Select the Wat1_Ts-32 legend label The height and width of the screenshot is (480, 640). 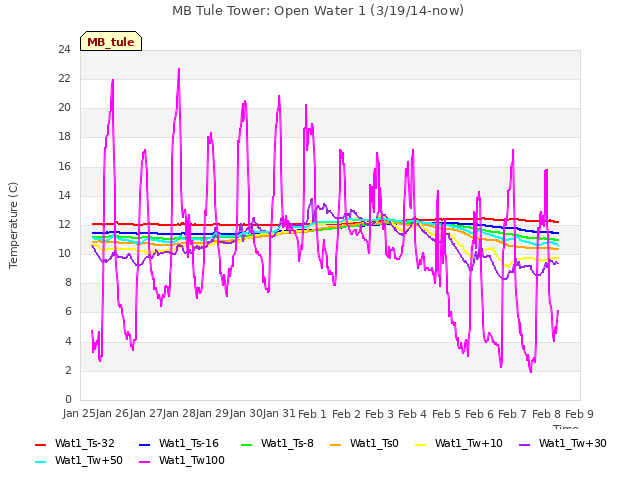pos(85,444)
